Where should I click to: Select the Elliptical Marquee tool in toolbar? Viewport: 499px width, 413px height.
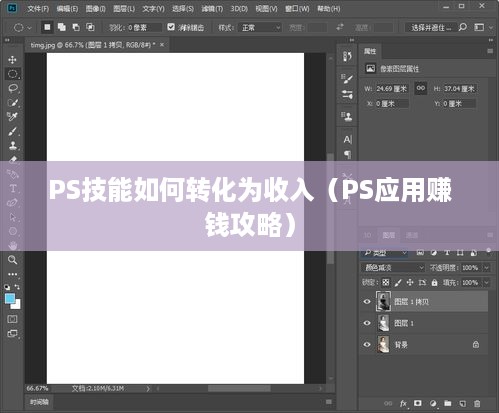(x=13, y=74)
